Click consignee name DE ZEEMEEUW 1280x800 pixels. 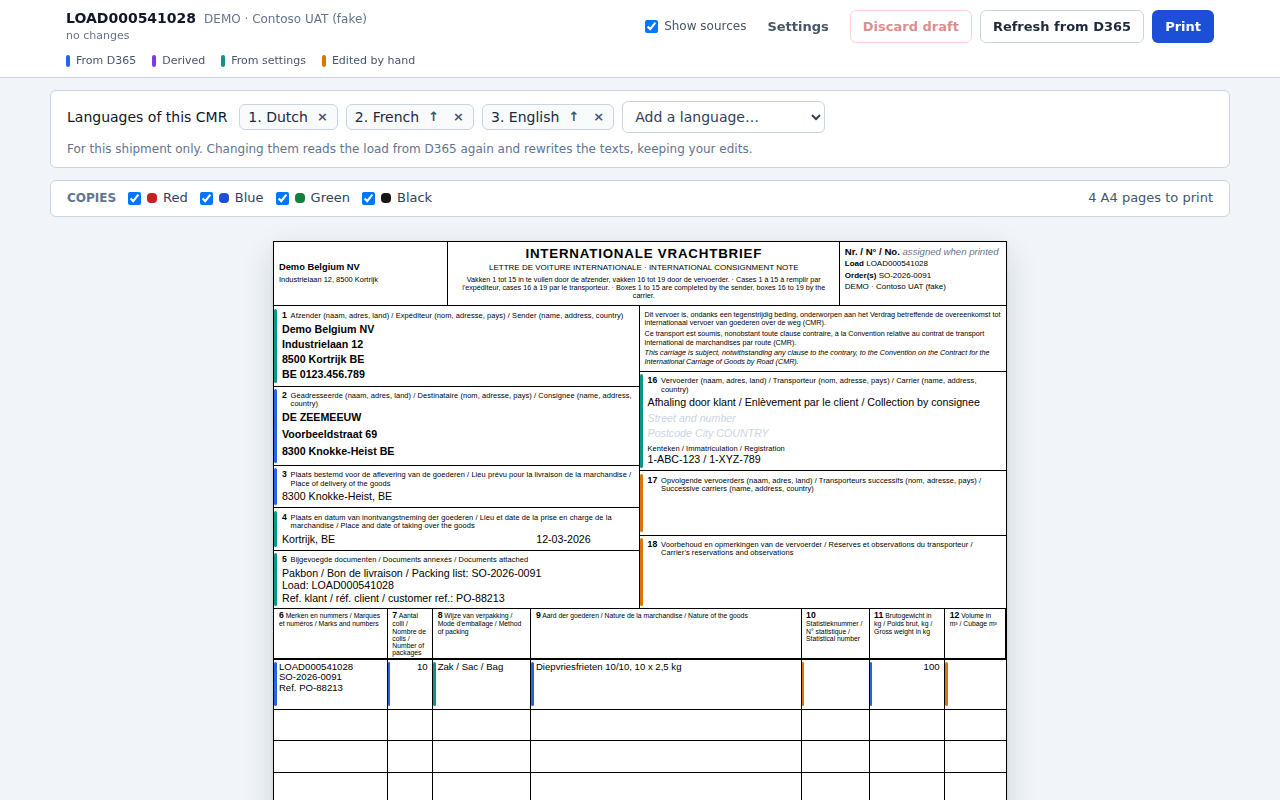point(322,417)
